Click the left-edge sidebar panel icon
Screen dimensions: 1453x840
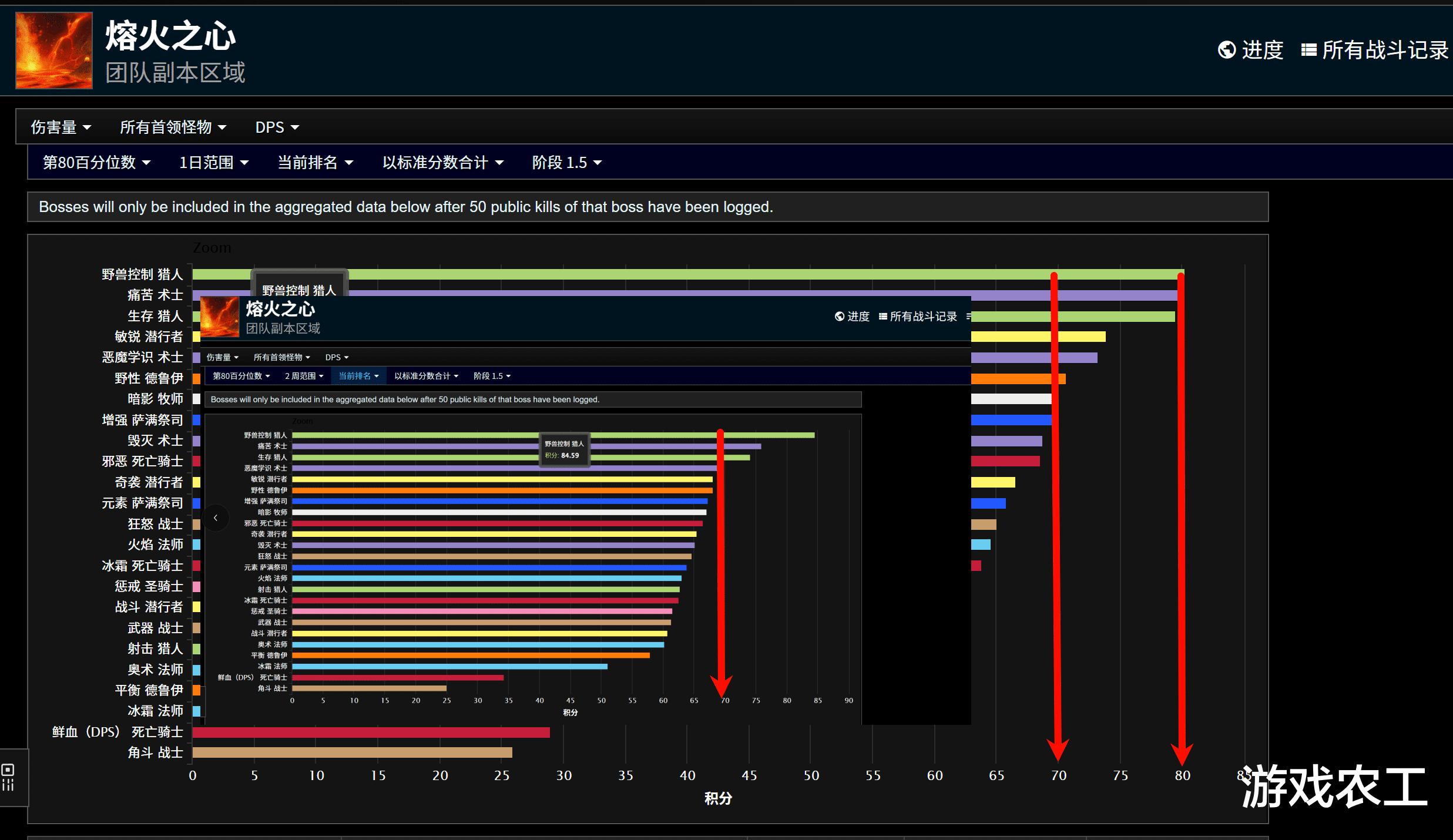8,777
